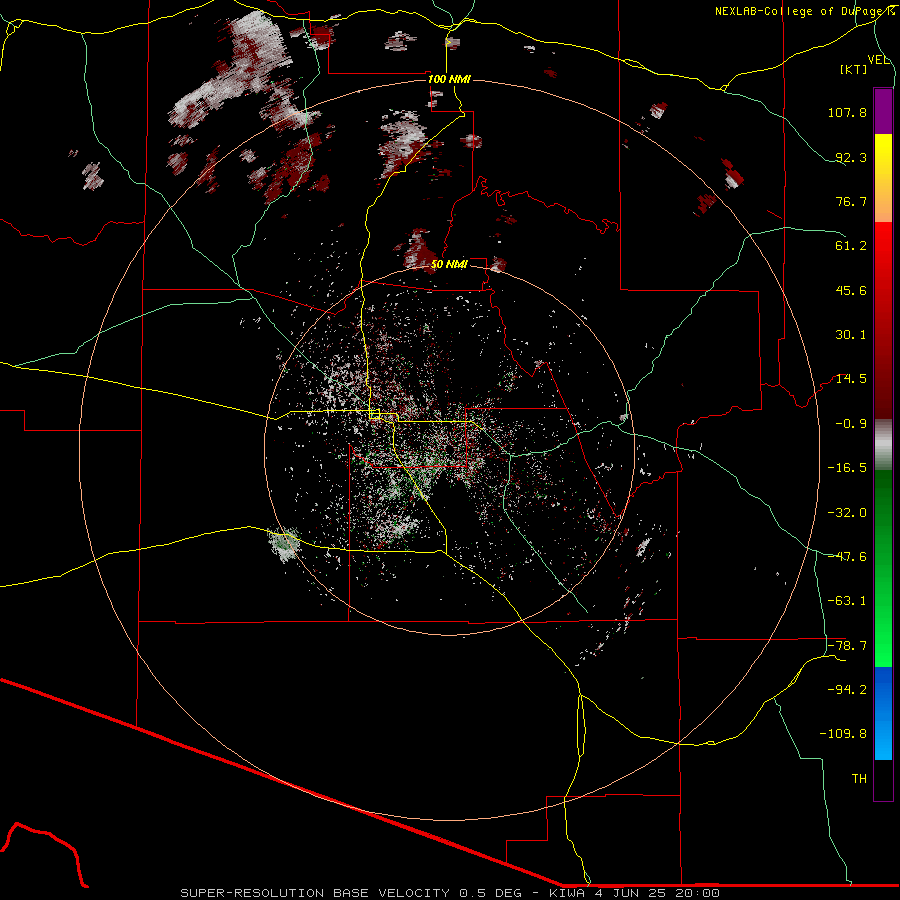
Task: Click the TH threshold label
Action: pyautogui.click(x=859, y=779)
